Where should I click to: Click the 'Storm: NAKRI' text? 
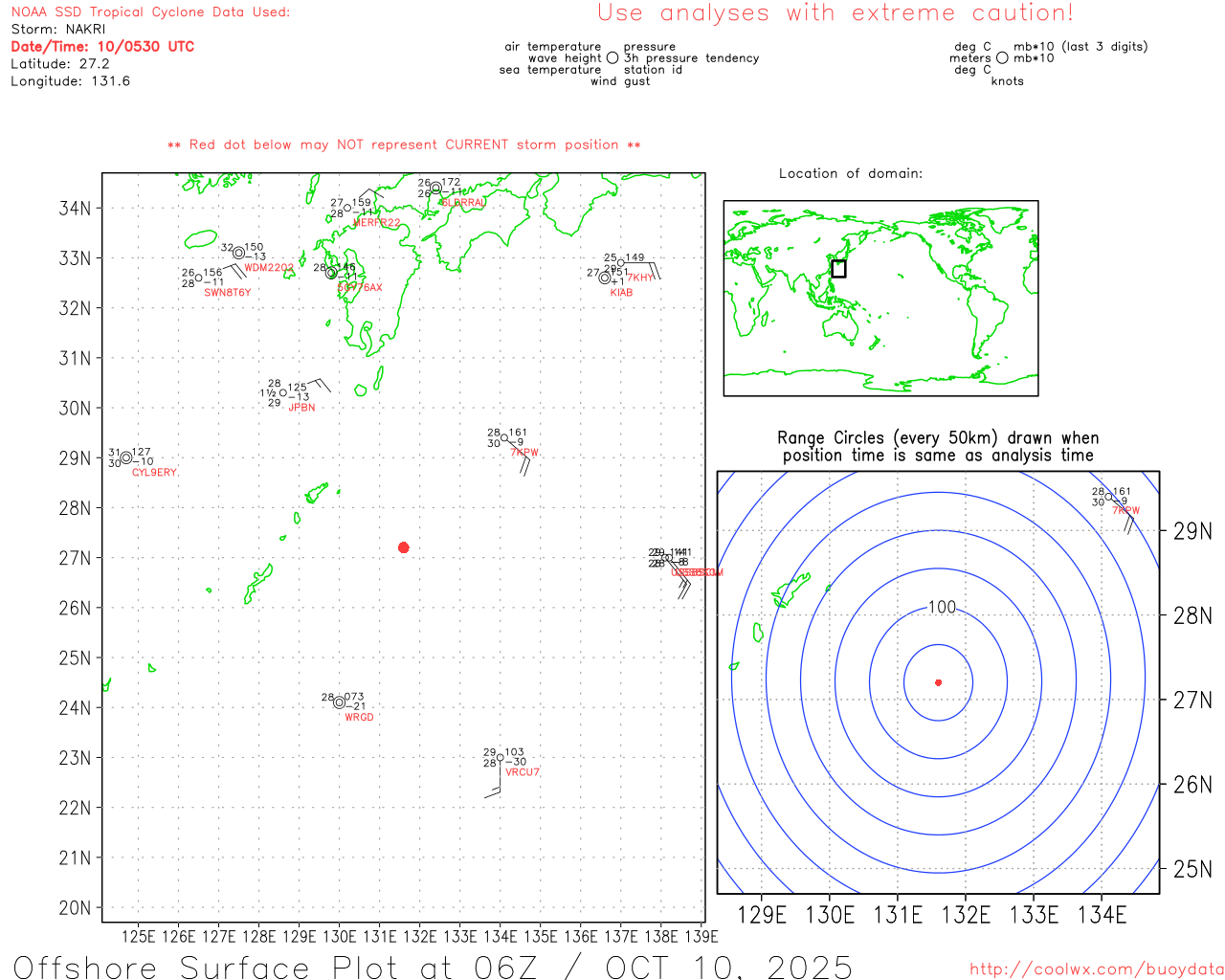58,30
